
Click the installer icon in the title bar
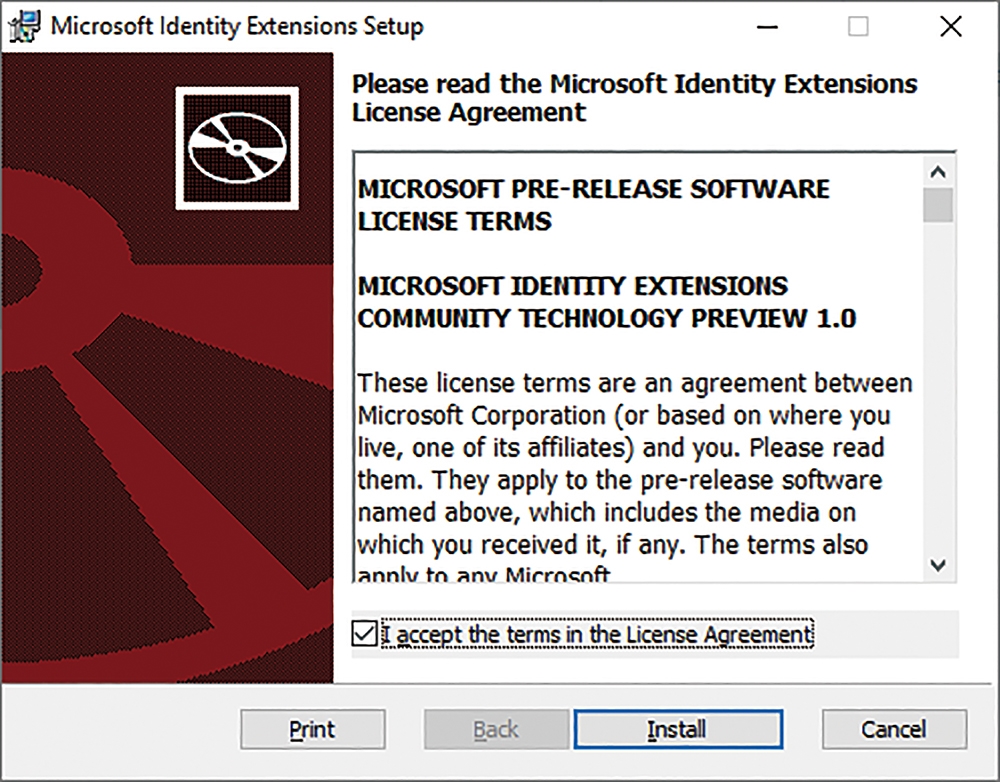(24, 26)
